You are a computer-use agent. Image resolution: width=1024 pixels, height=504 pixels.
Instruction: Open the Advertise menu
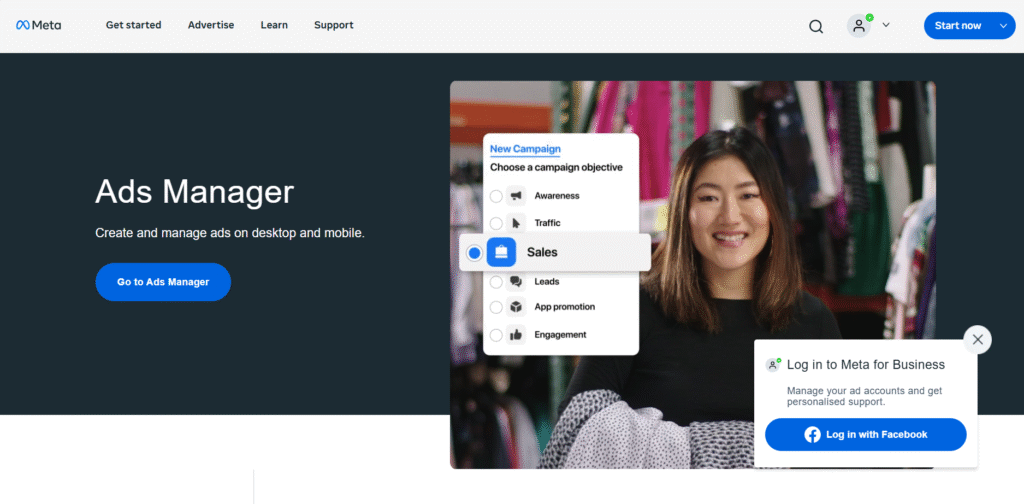tap(209, 25)
